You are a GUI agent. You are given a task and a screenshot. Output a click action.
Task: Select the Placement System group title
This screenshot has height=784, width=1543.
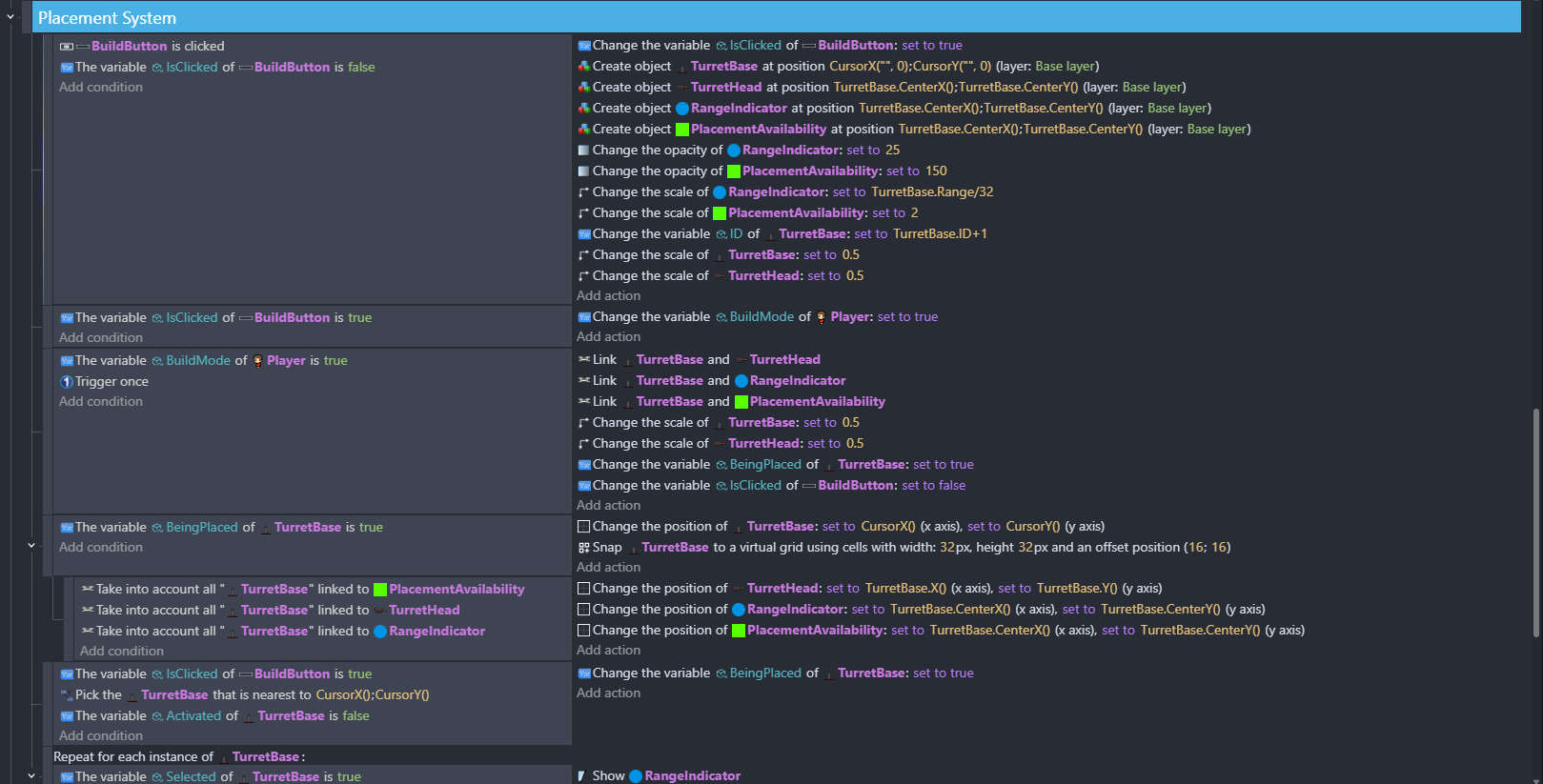click(x=107, y=18)
